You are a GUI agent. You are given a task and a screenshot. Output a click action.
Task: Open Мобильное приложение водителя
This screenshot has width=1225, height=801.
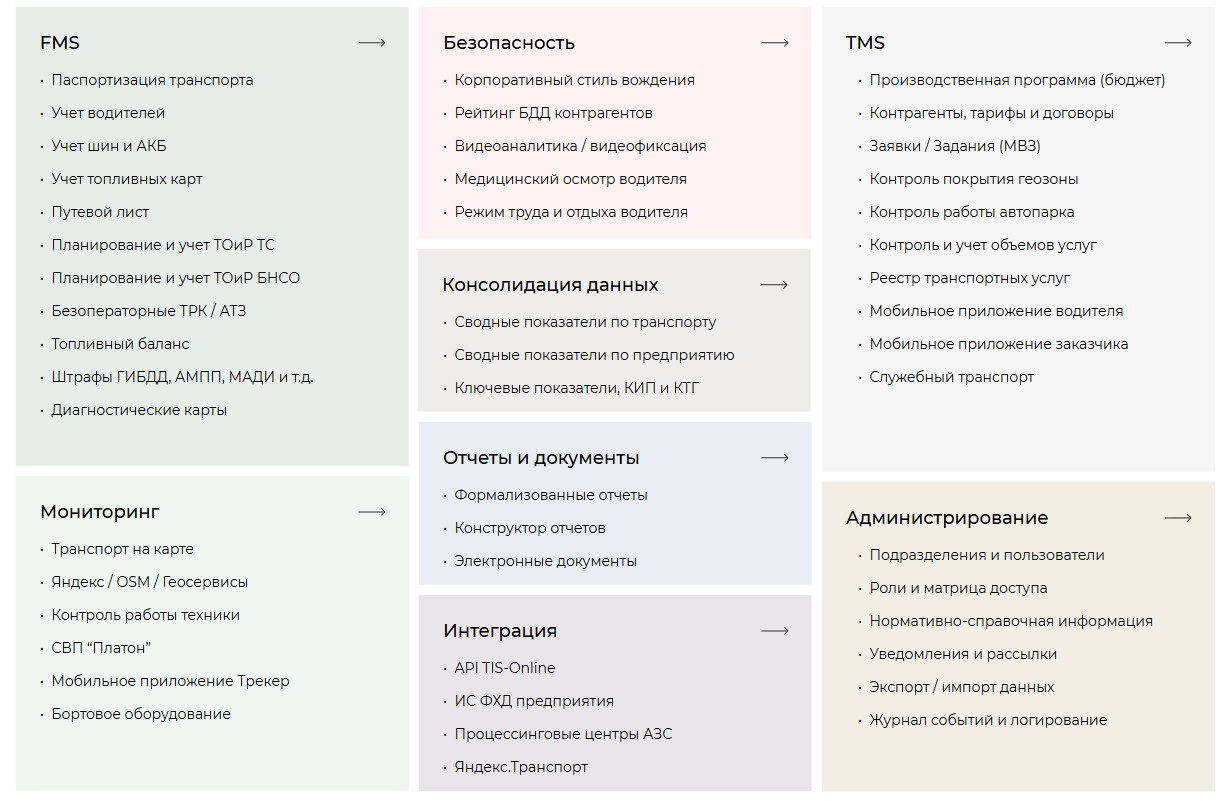[x=996, y=311]
